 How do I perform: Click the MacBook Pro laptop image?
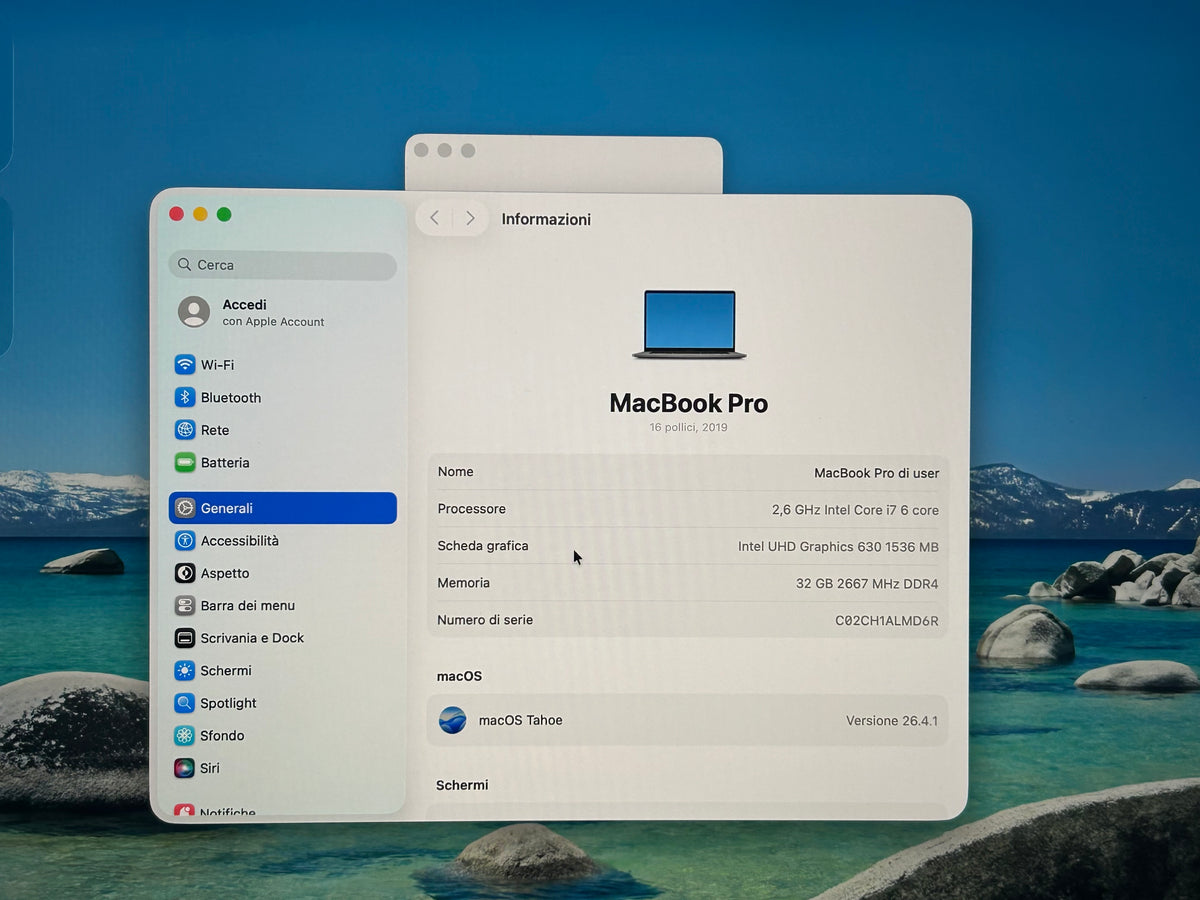point(689,325)
